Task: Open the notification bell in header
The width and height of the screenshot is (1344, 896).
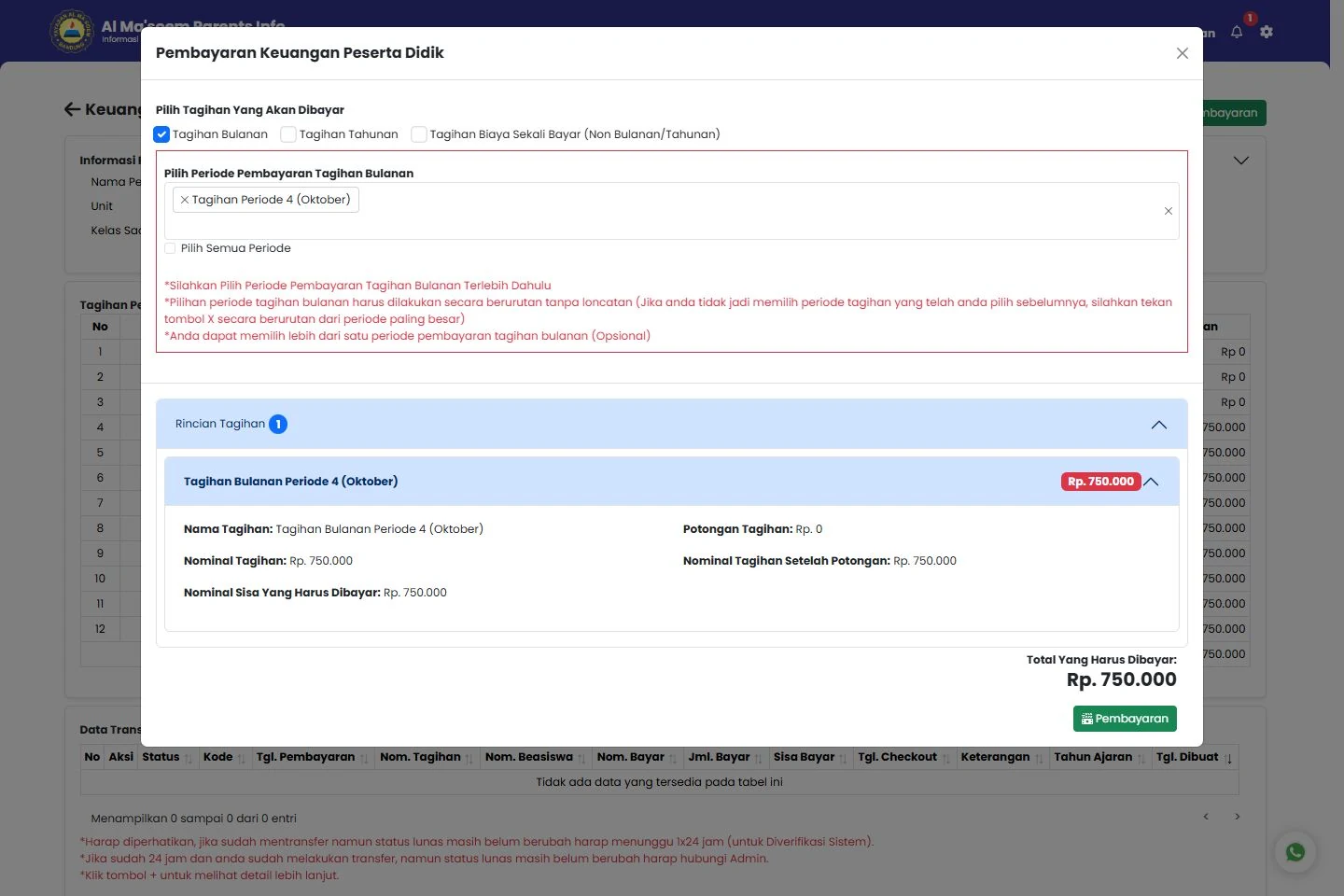Action: 1237,32
